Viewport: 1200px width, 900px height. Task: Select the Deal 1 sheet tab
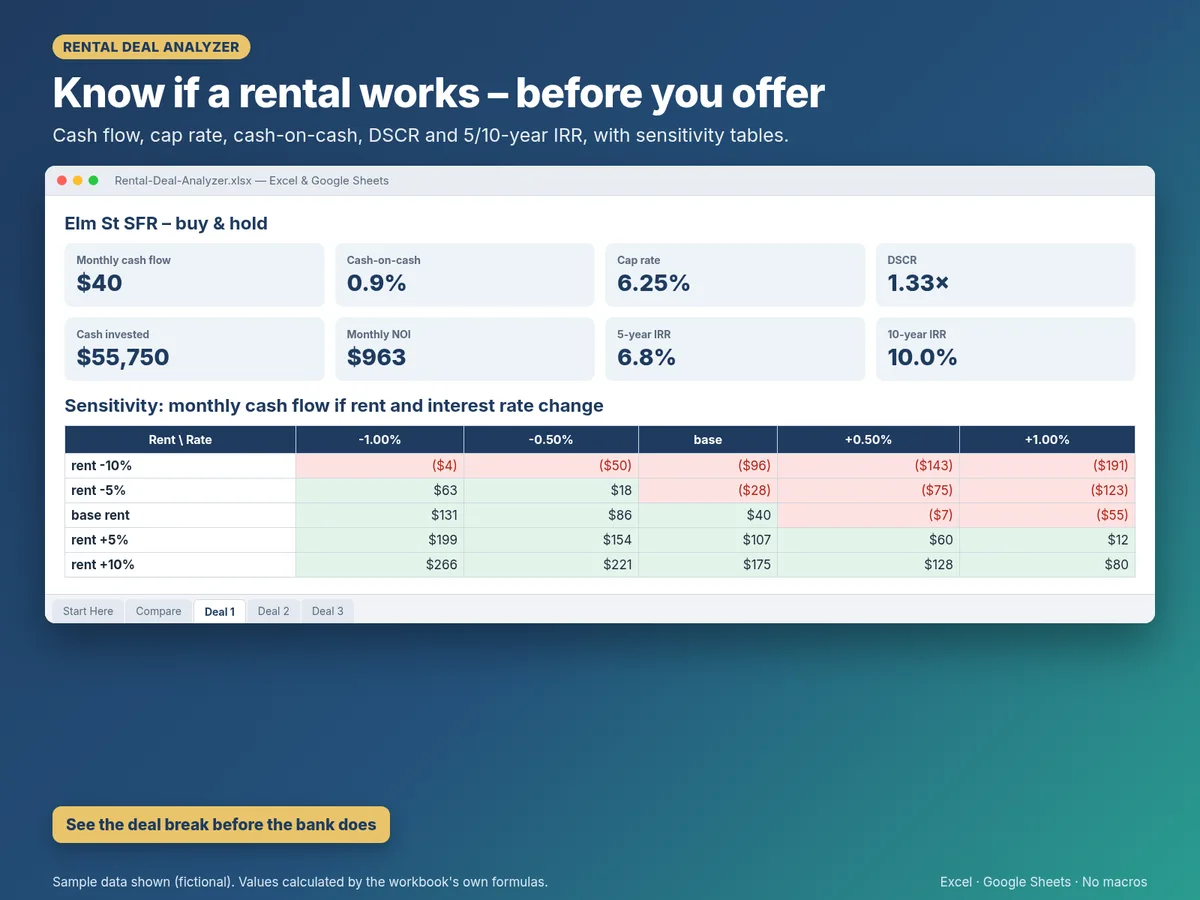[x=219, y=611]
